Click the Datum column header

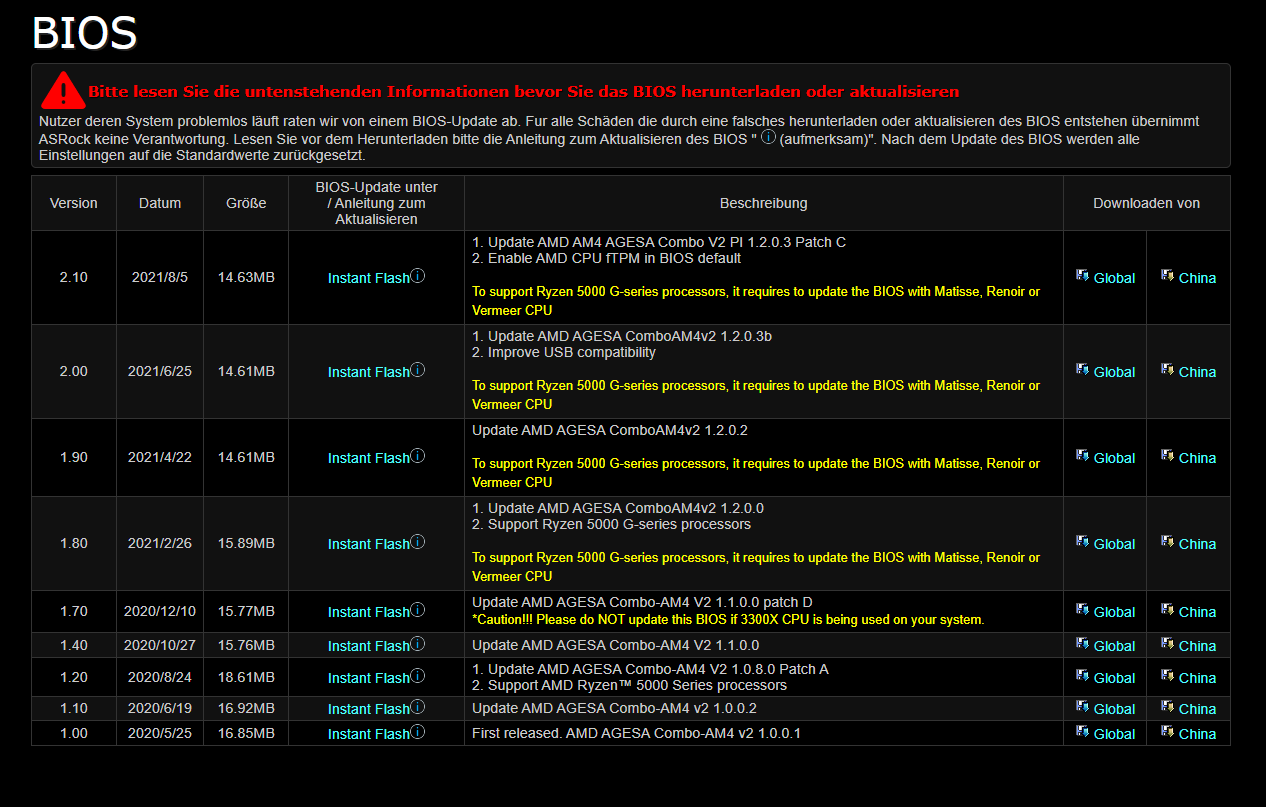click(160, 203)
